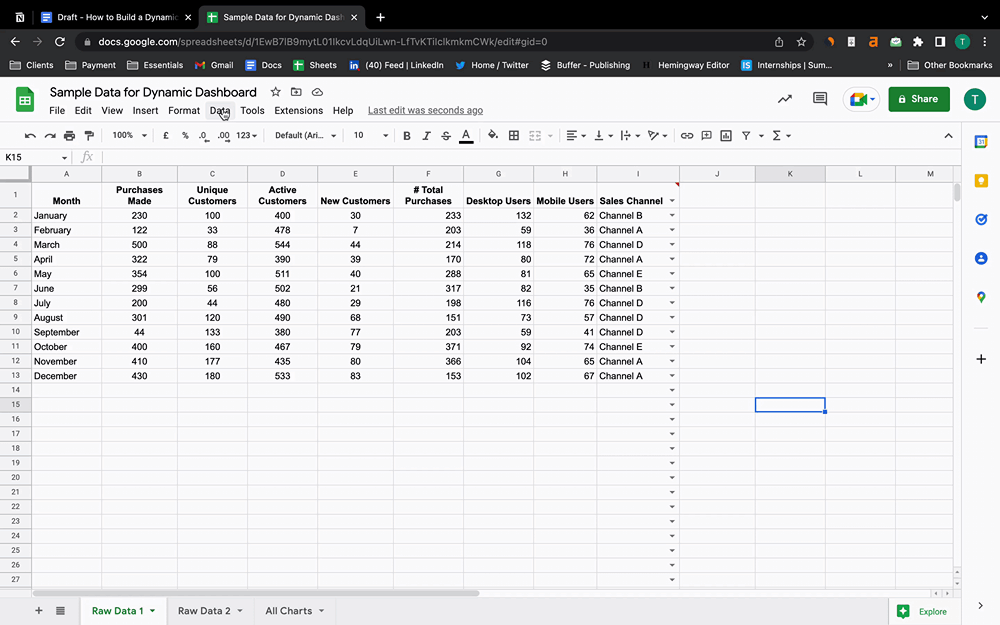Open the zoom level dropdown
The width and height of the screenshot is (1000, 625).
tap(129, 135)
